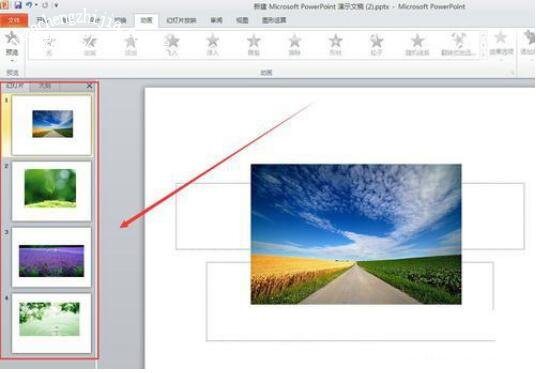The height and width of the screenshot is (373, 536).
Task: Expand the dropdown arrow under 预览 preview button
Action: click(x=12, y=61)
